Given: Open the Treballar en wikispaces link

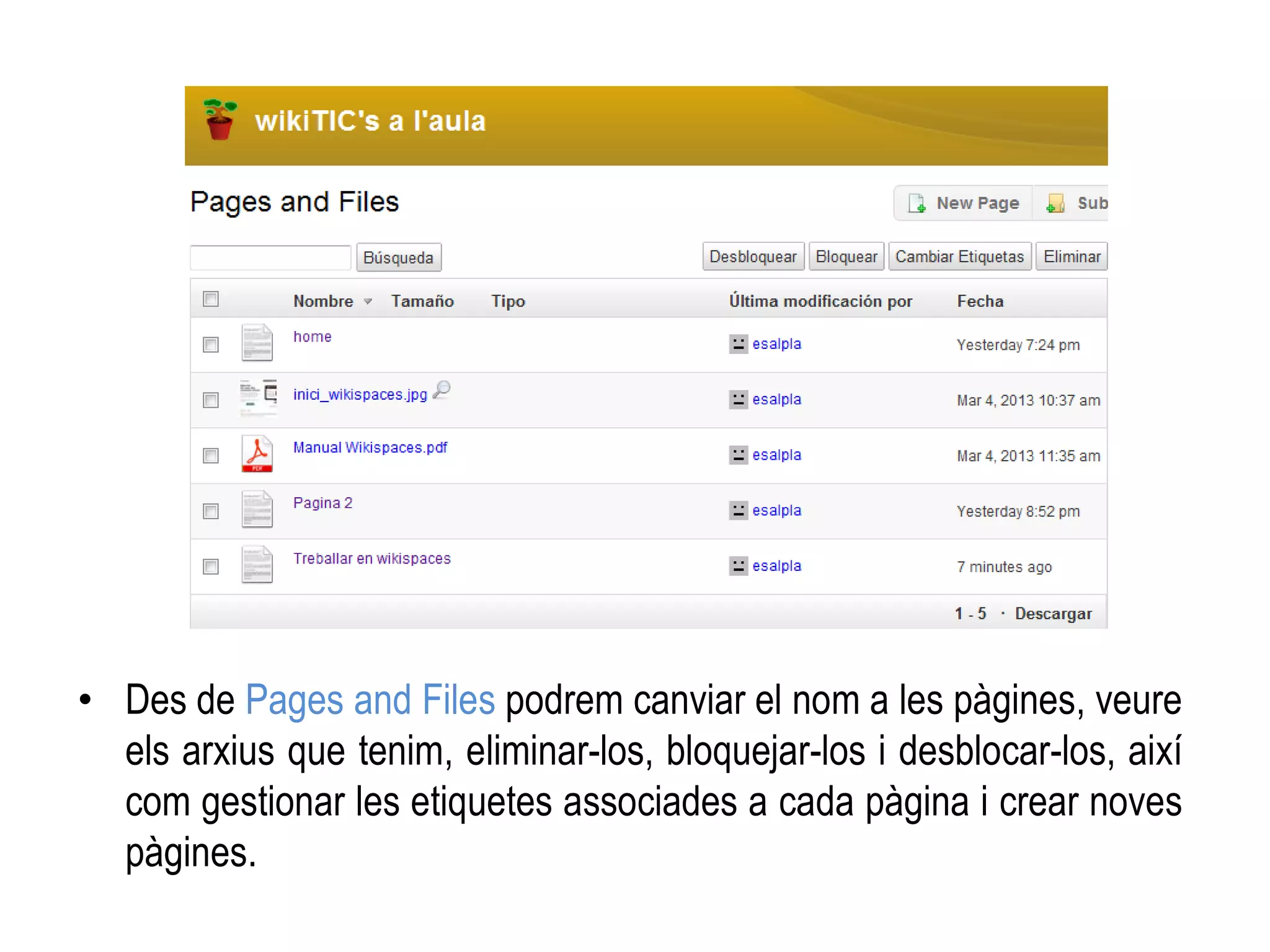Looking at the screenshot, I should coord(372,558).
